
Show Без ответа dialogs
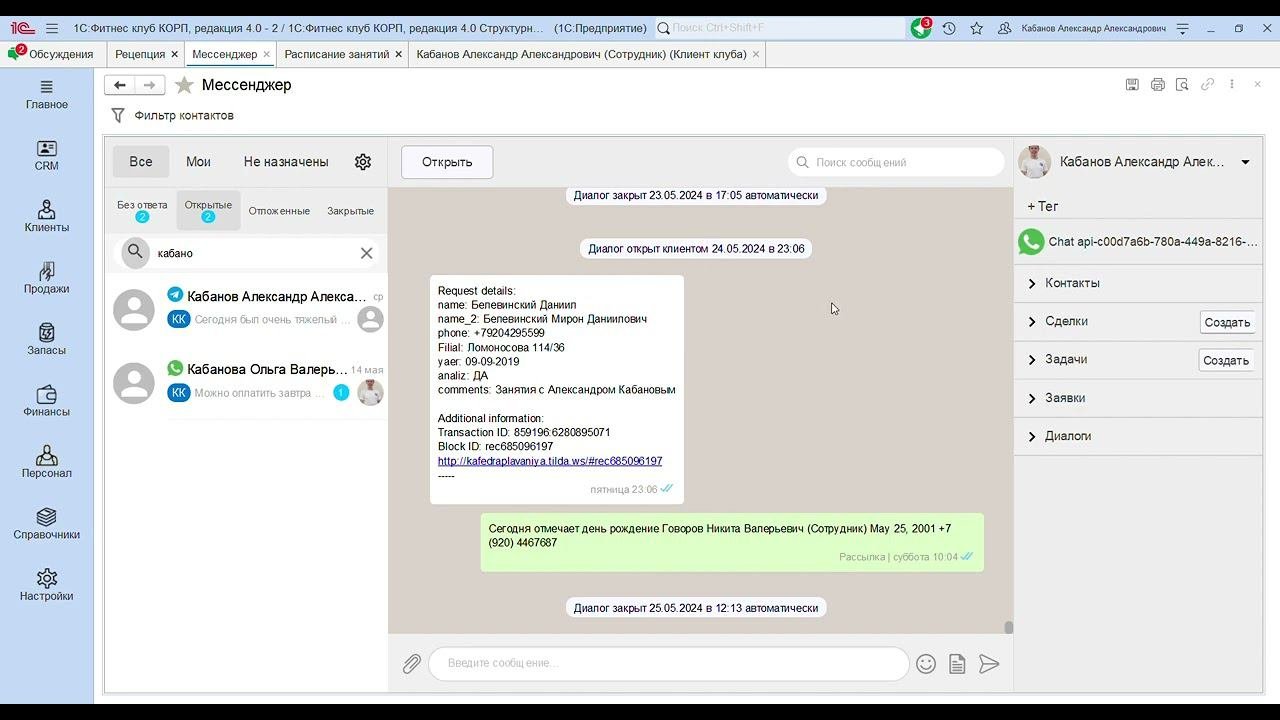[142, 210]
